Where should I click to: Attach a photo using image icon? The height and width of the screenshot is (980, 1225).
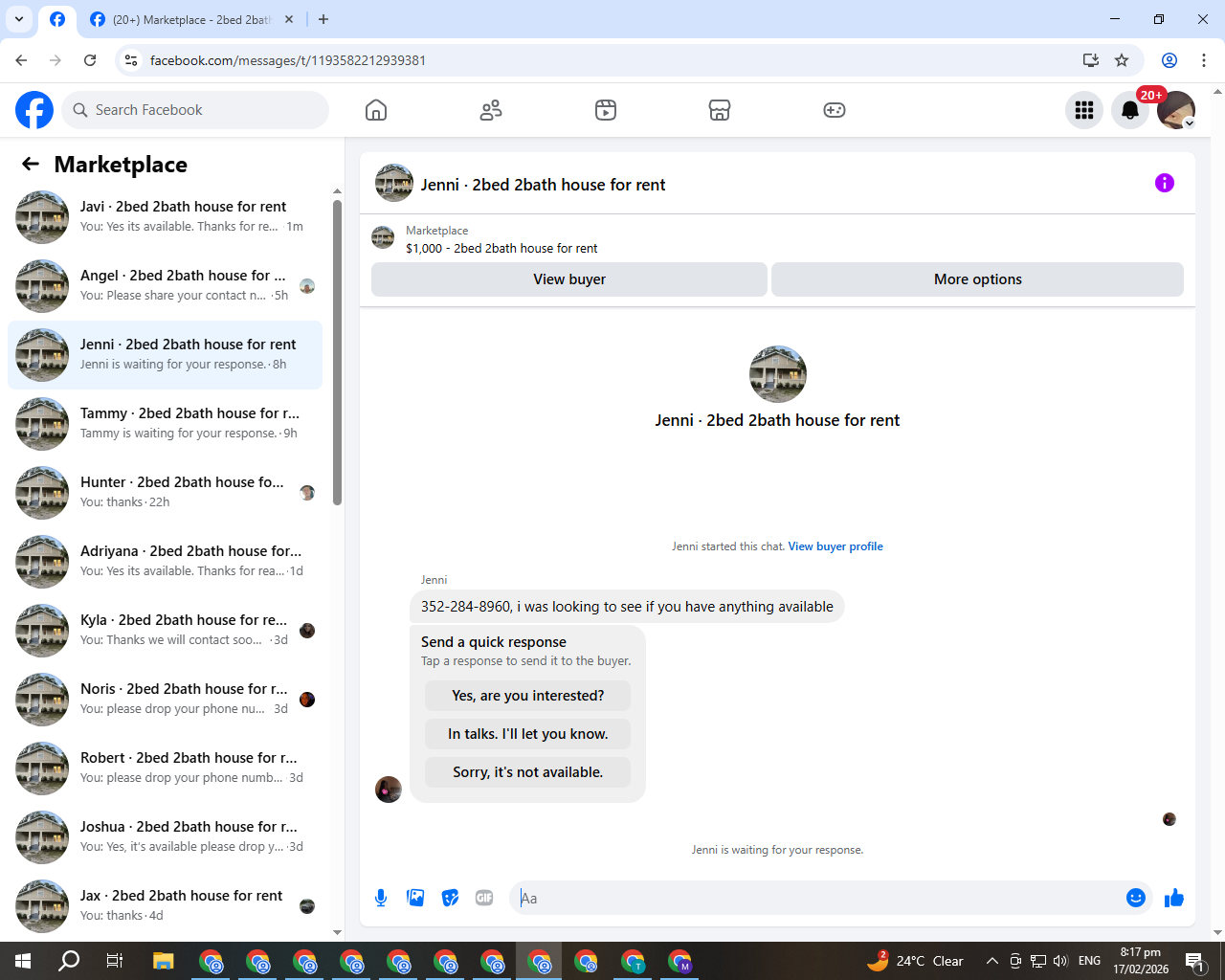point(415,898)
